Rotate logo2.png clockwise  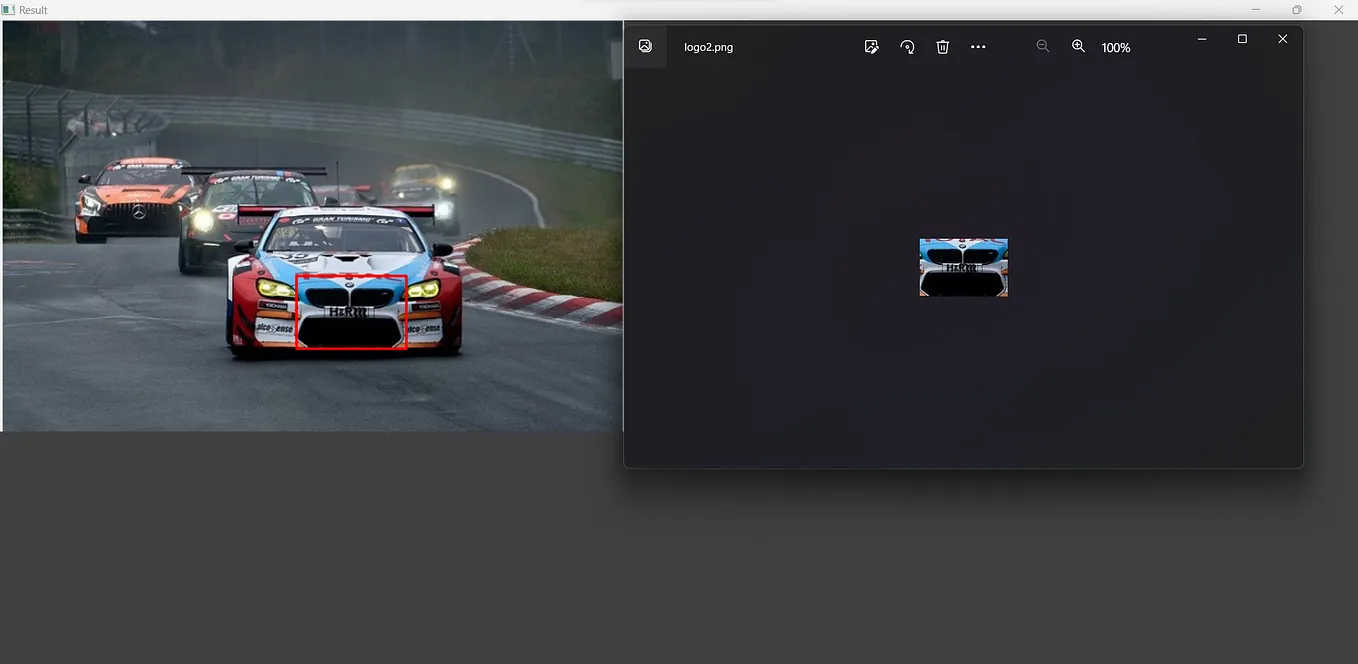coord(907,46)
